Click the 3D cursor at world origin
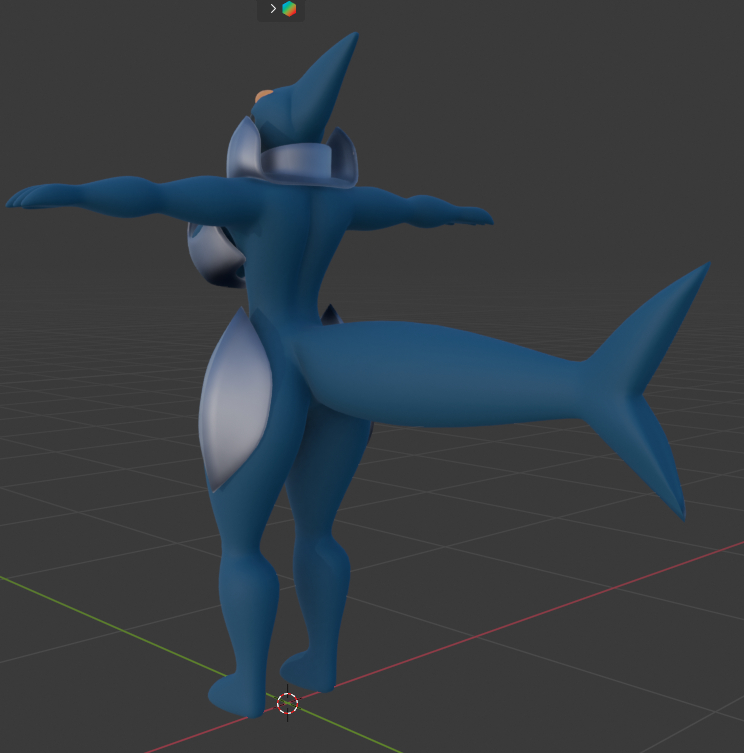The width and height of the screenshot is (744, 753). (x=287, y=703)
